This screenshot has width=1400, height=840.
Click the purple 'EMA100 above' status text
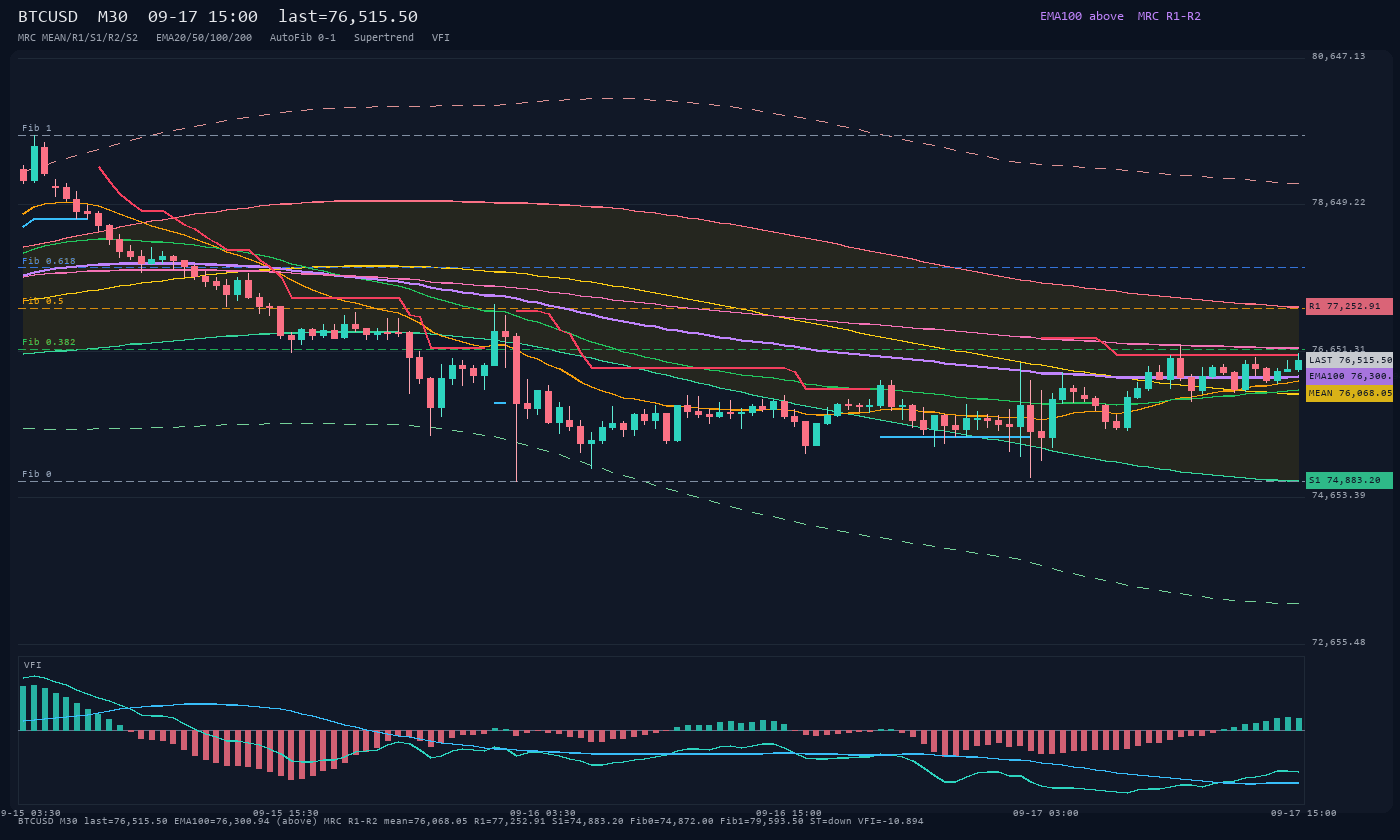point(1082,16)
